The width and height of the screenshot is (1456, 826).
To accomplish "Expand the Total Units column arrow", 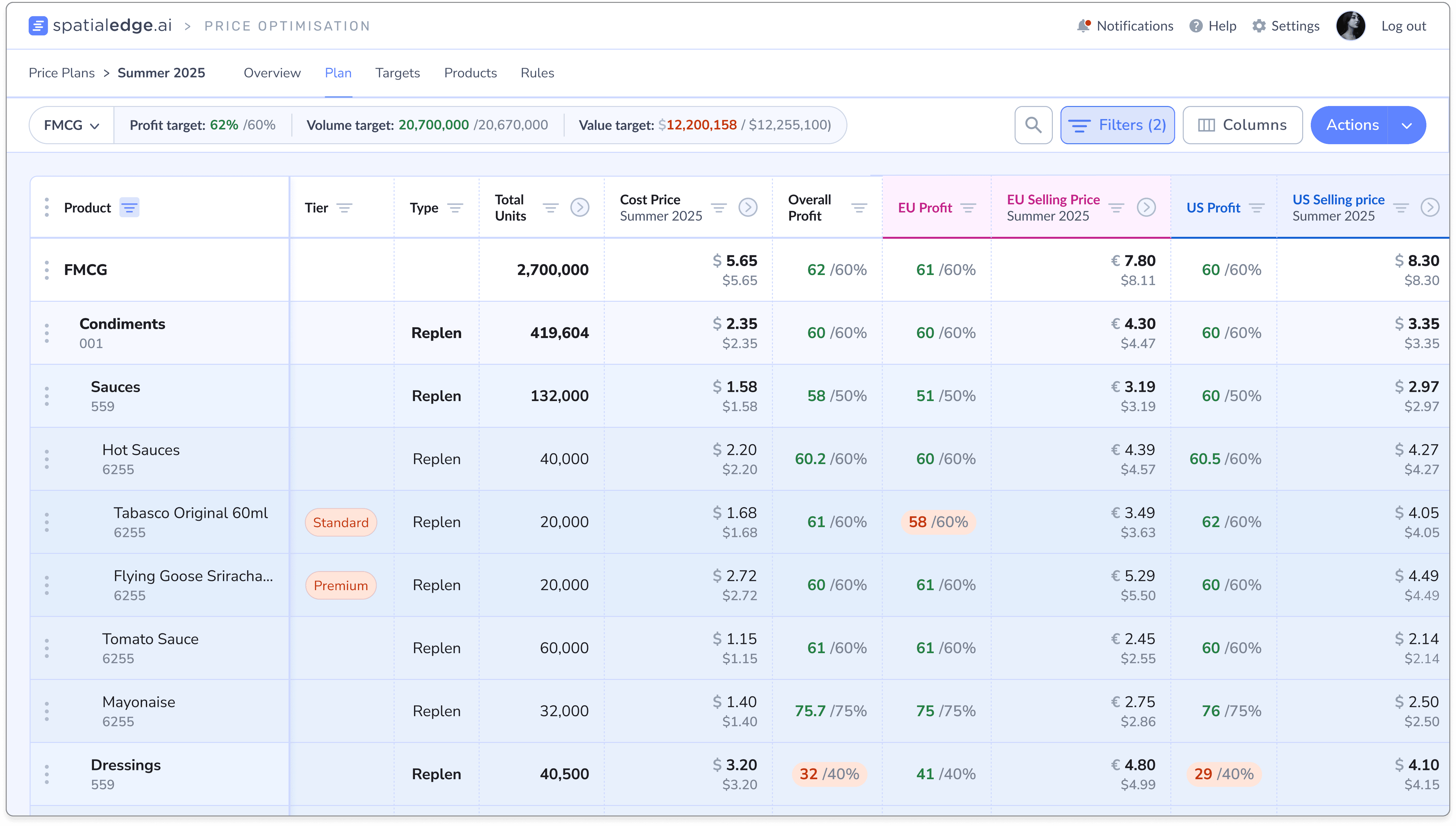I will 579,208.
